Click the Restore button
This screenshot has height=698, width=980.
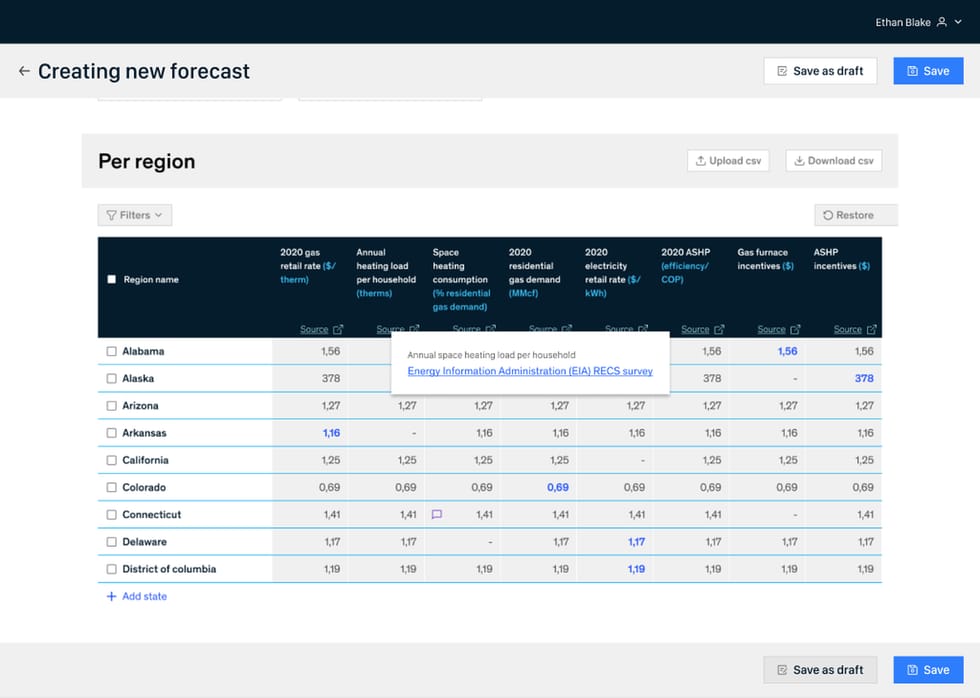(856, 215)
